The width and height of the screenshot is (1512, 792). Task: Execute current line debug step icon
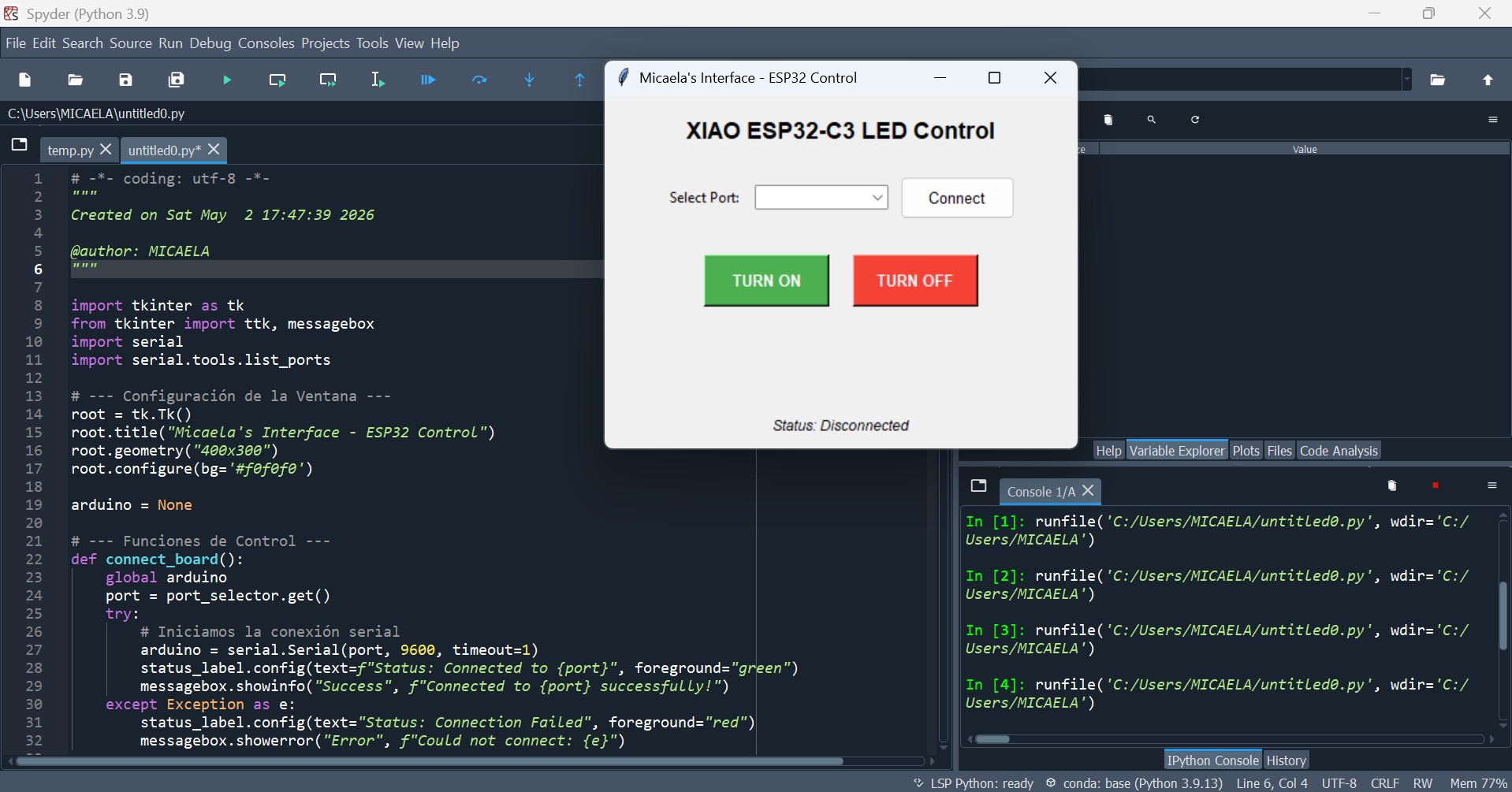[480, 80]
